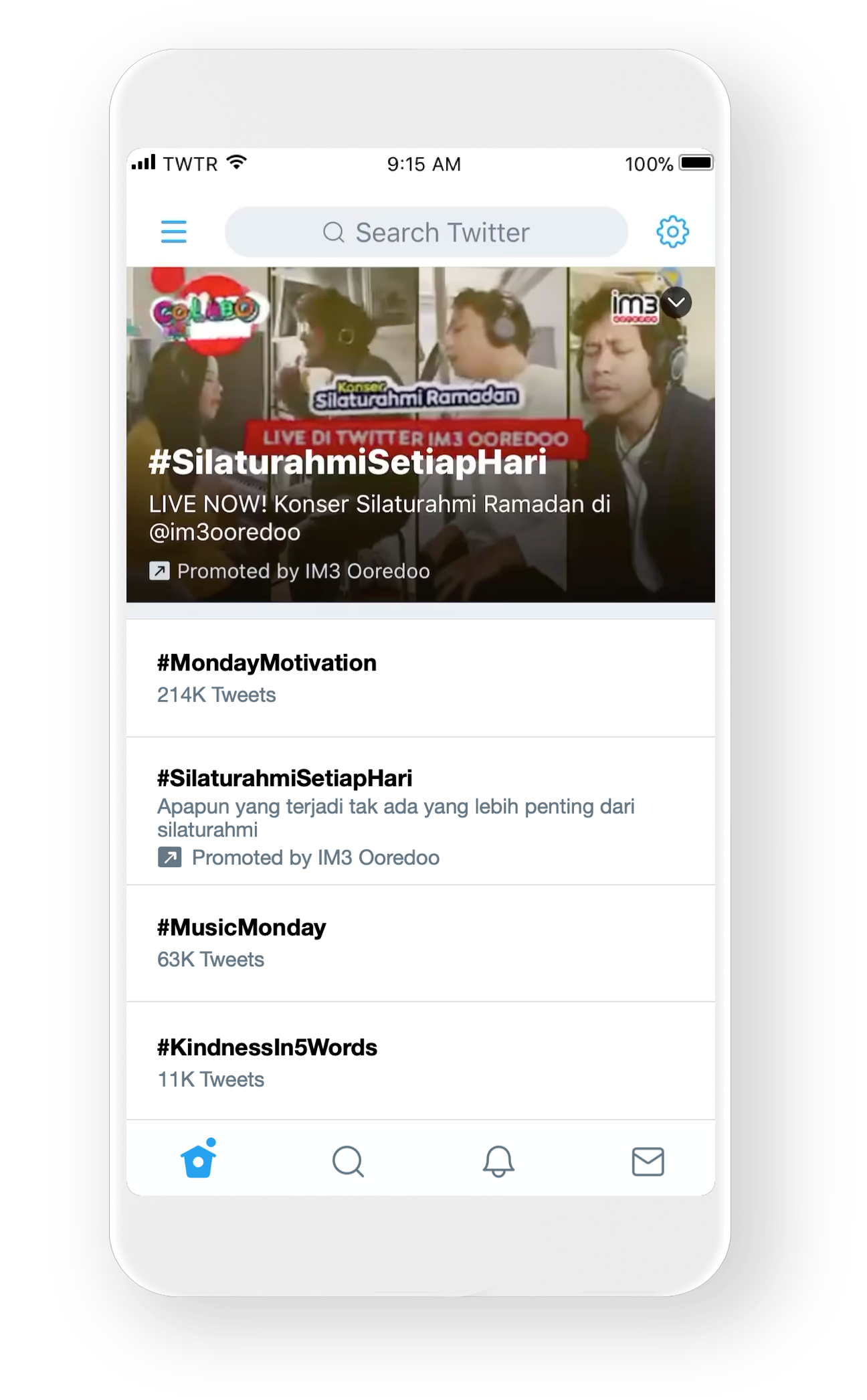
Task: Click the promoted arrow icon in the banner
Action: coord(159,571)
